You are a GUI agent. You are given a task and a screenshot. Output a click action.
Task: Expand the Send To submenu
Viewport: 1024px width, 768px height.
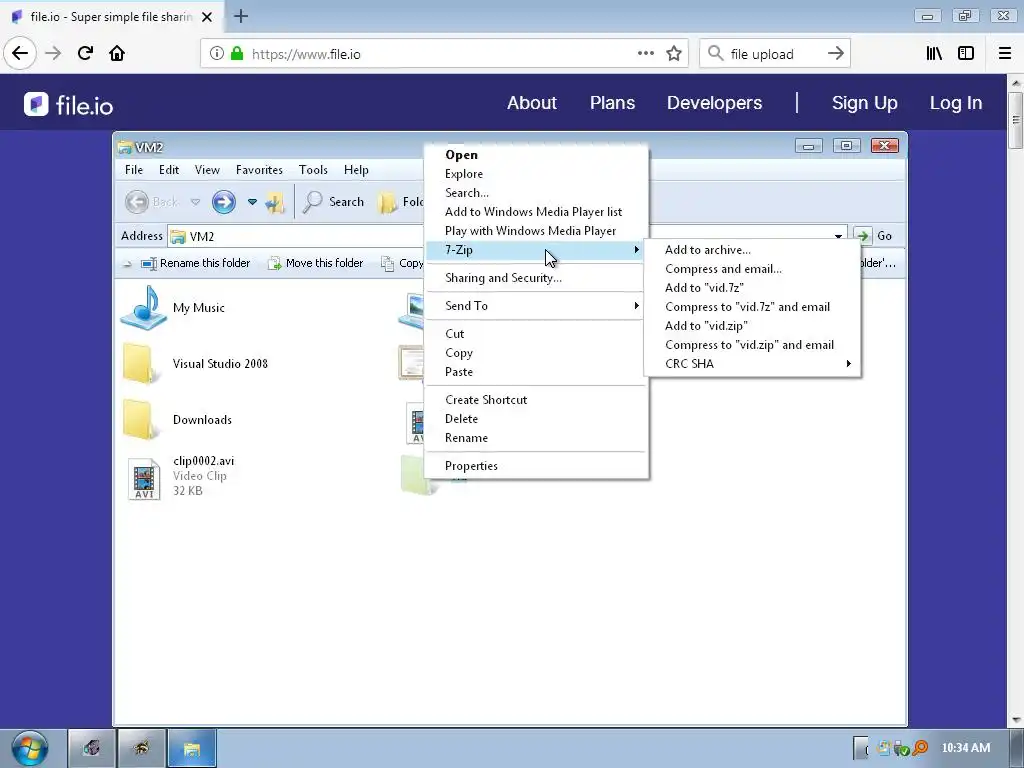pos(536,306)
